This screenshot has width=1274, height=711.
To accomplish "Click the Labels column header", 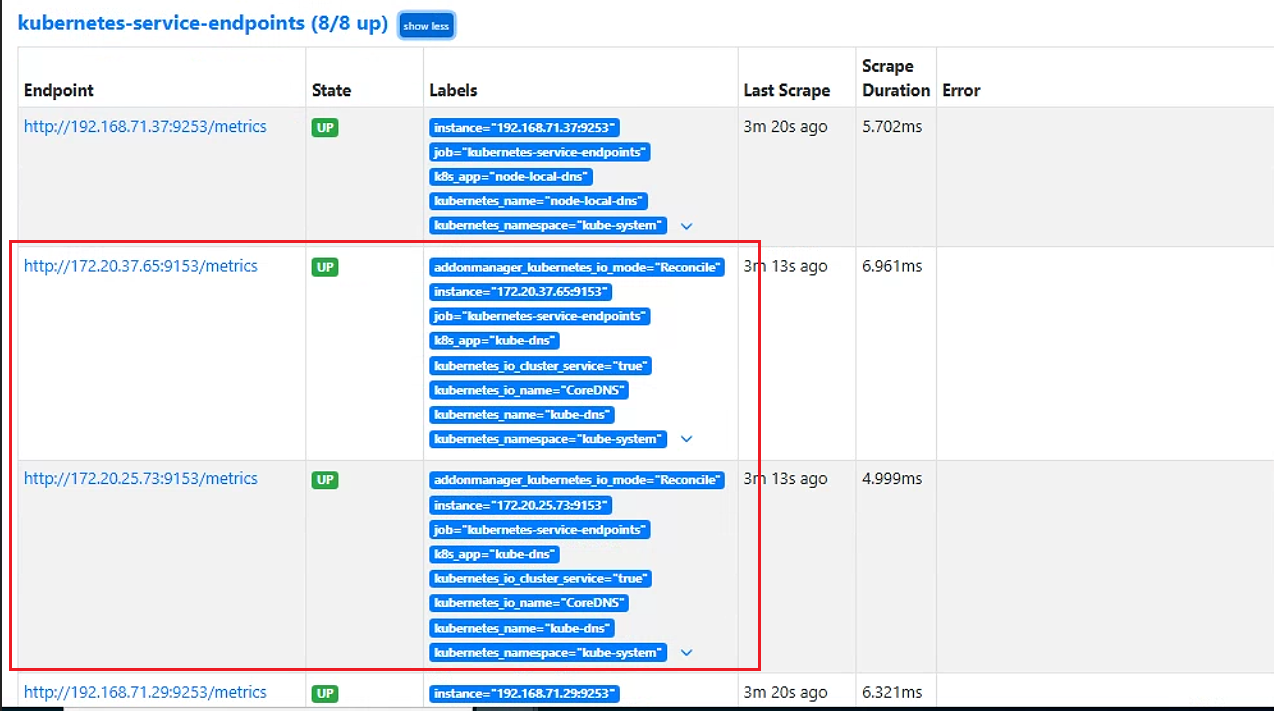I will (453, 90).
